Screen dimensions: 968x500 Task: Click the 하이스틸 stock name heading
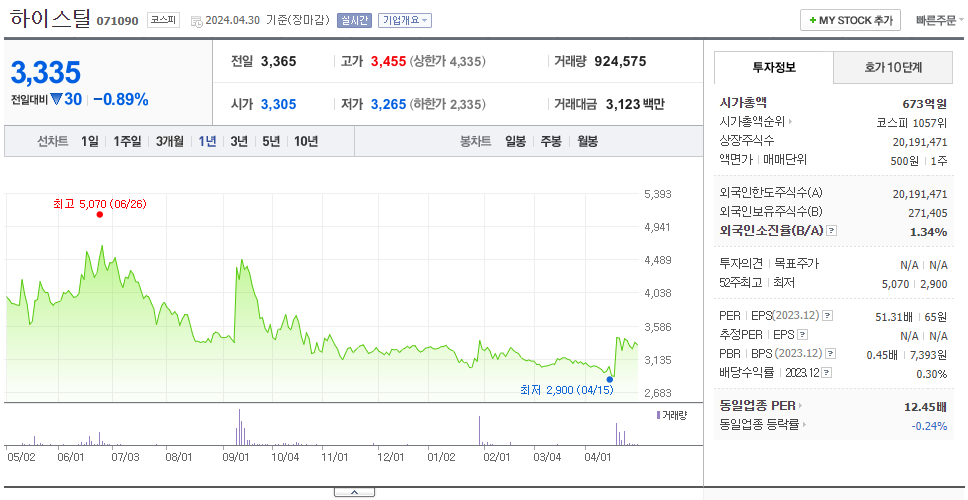point(50,19)
